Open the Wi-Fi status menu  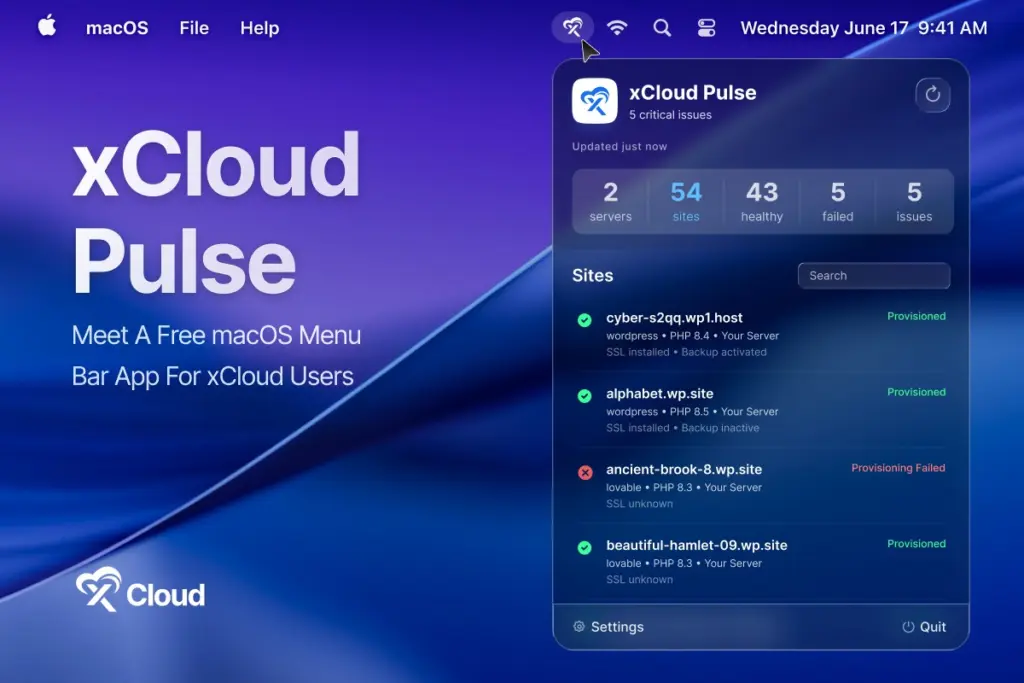[x=617, y=27]
